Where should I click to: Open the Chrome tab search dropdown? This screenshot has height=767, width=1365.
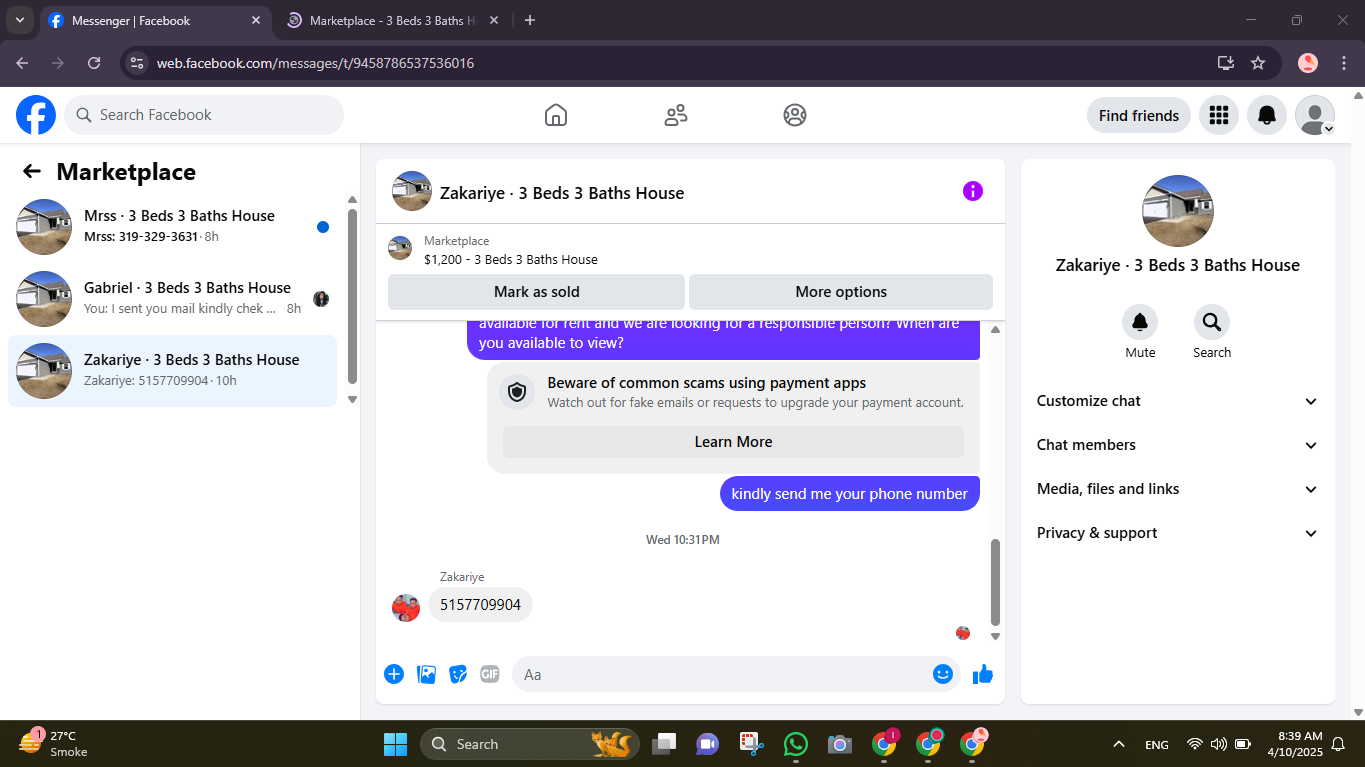[x=20, y=20]
